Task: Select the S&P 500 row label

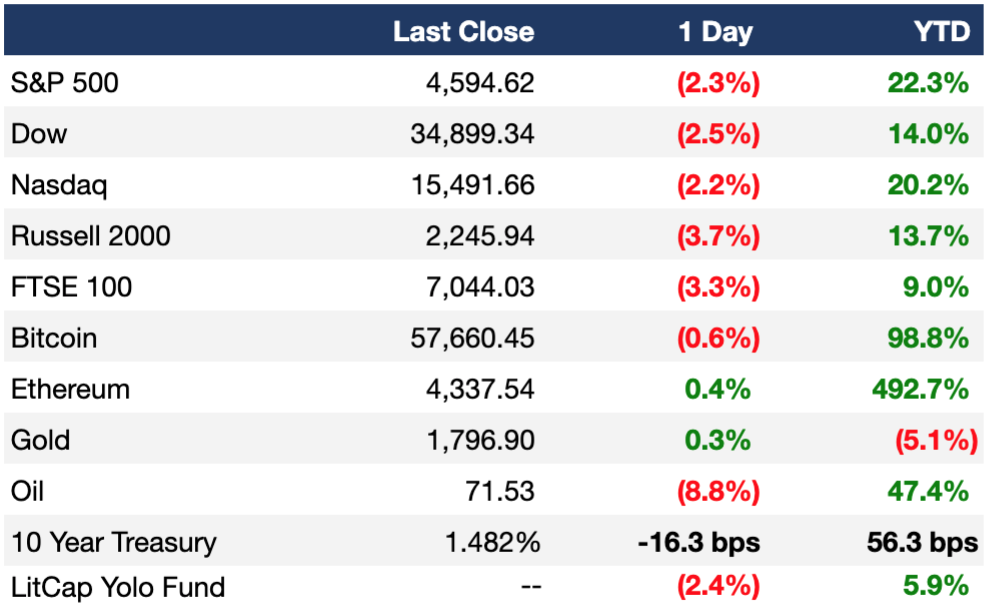Action: click(64, 83)
